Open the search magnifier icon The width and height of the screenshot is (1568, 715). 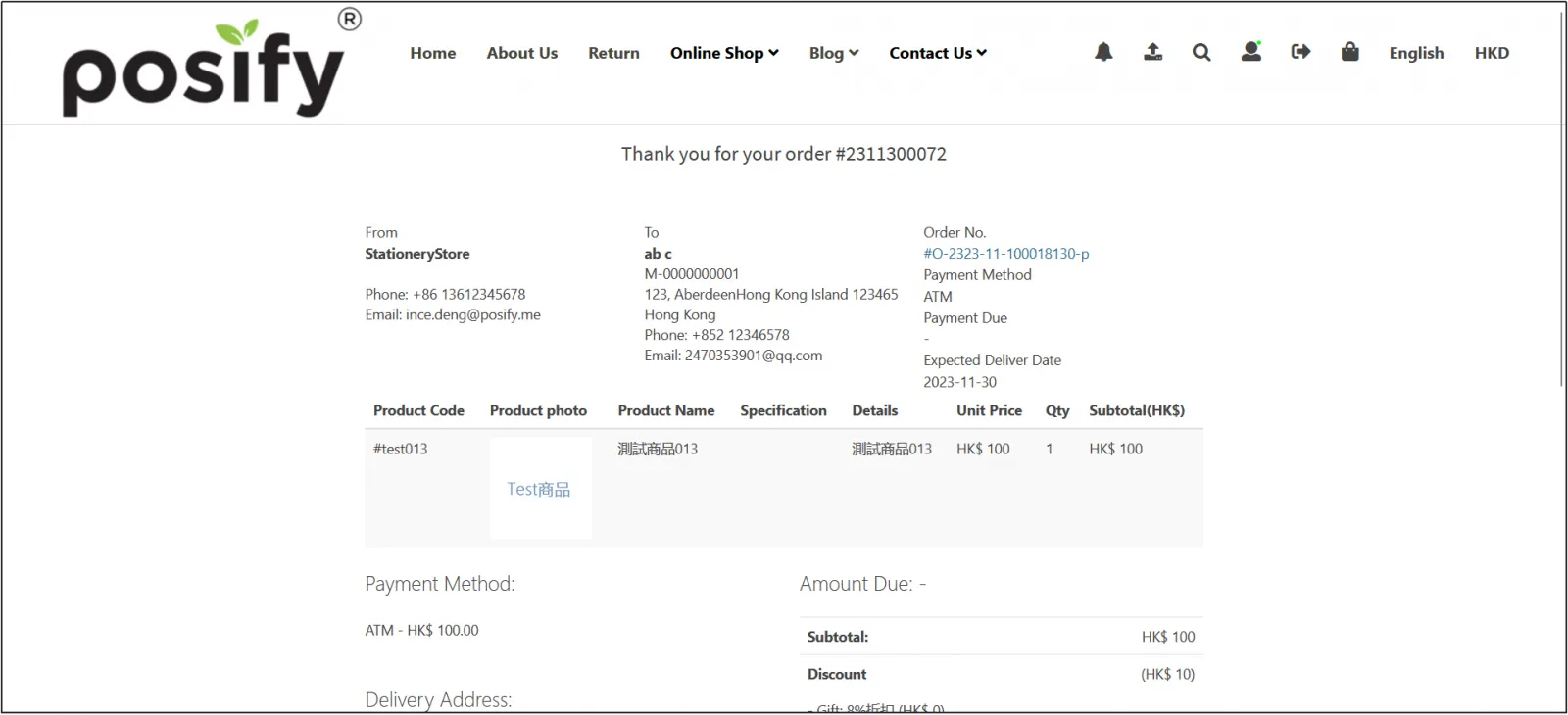tap(1201, 52)
